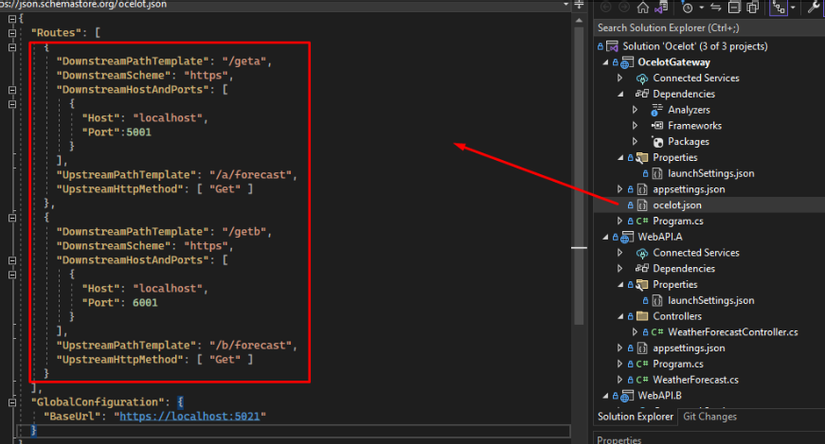This screenshot has width=825, height=444.
Task: Click the Packages icon
Action: [x=657, y=142]
